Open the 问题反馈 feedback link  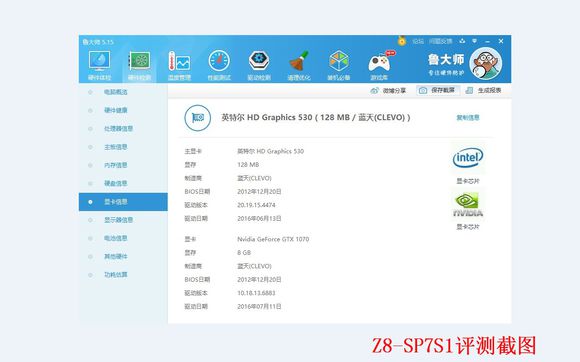pyautogui.click(x=441, y=41)
